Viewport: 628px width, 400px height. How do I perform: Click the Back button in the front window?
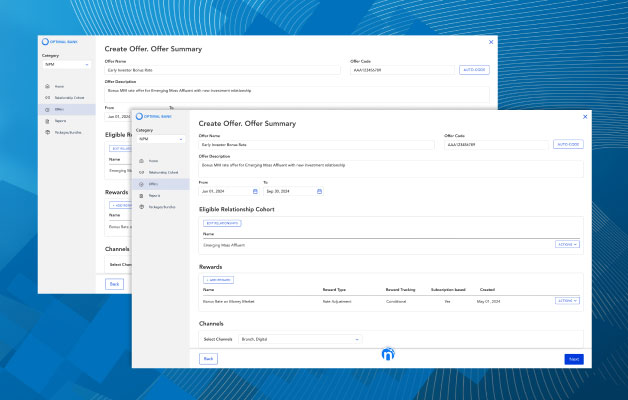pyautogui.click(x=208, y=358)
